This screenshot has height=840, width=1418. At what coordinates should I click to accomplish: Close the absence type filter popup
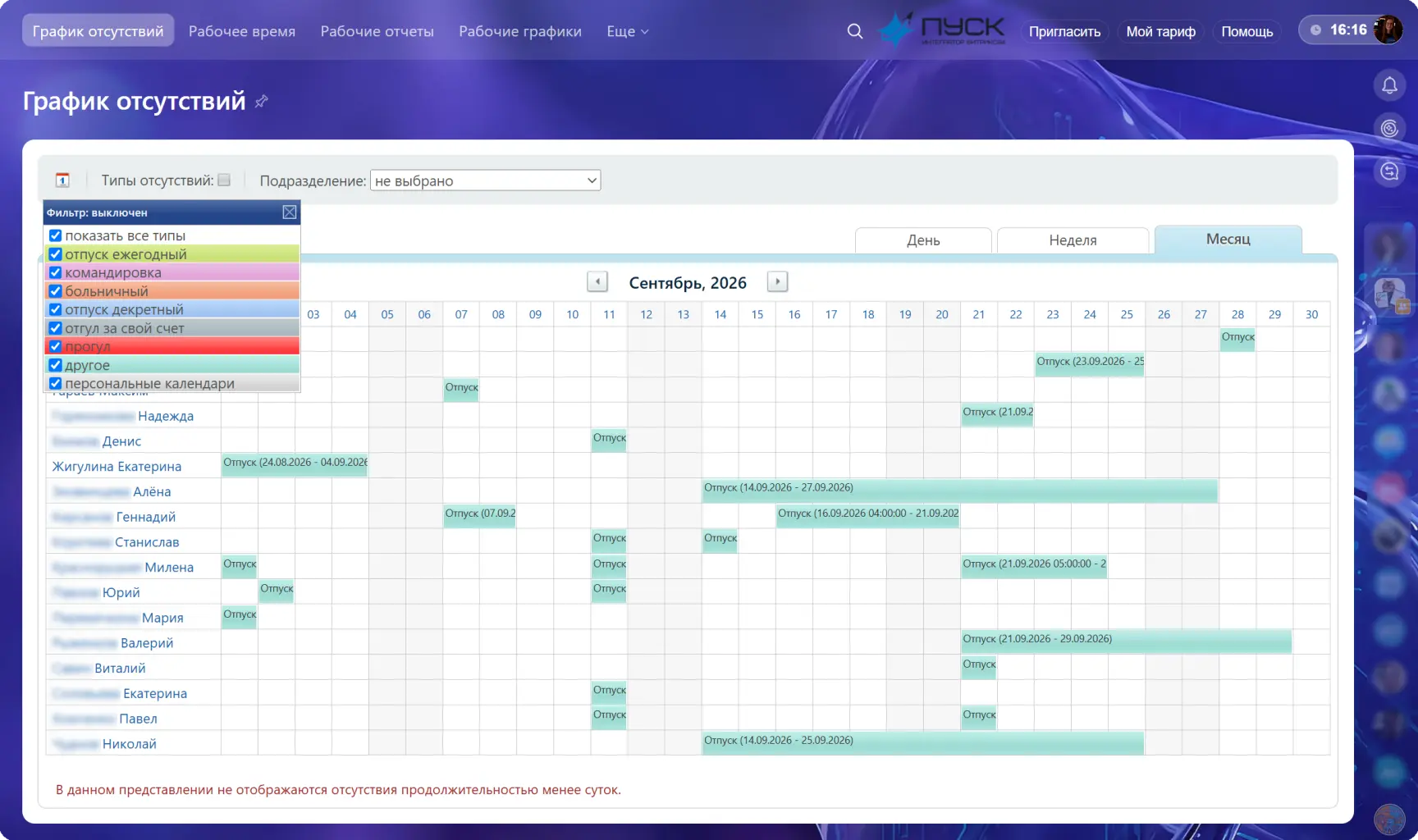(x=290, y=212)
